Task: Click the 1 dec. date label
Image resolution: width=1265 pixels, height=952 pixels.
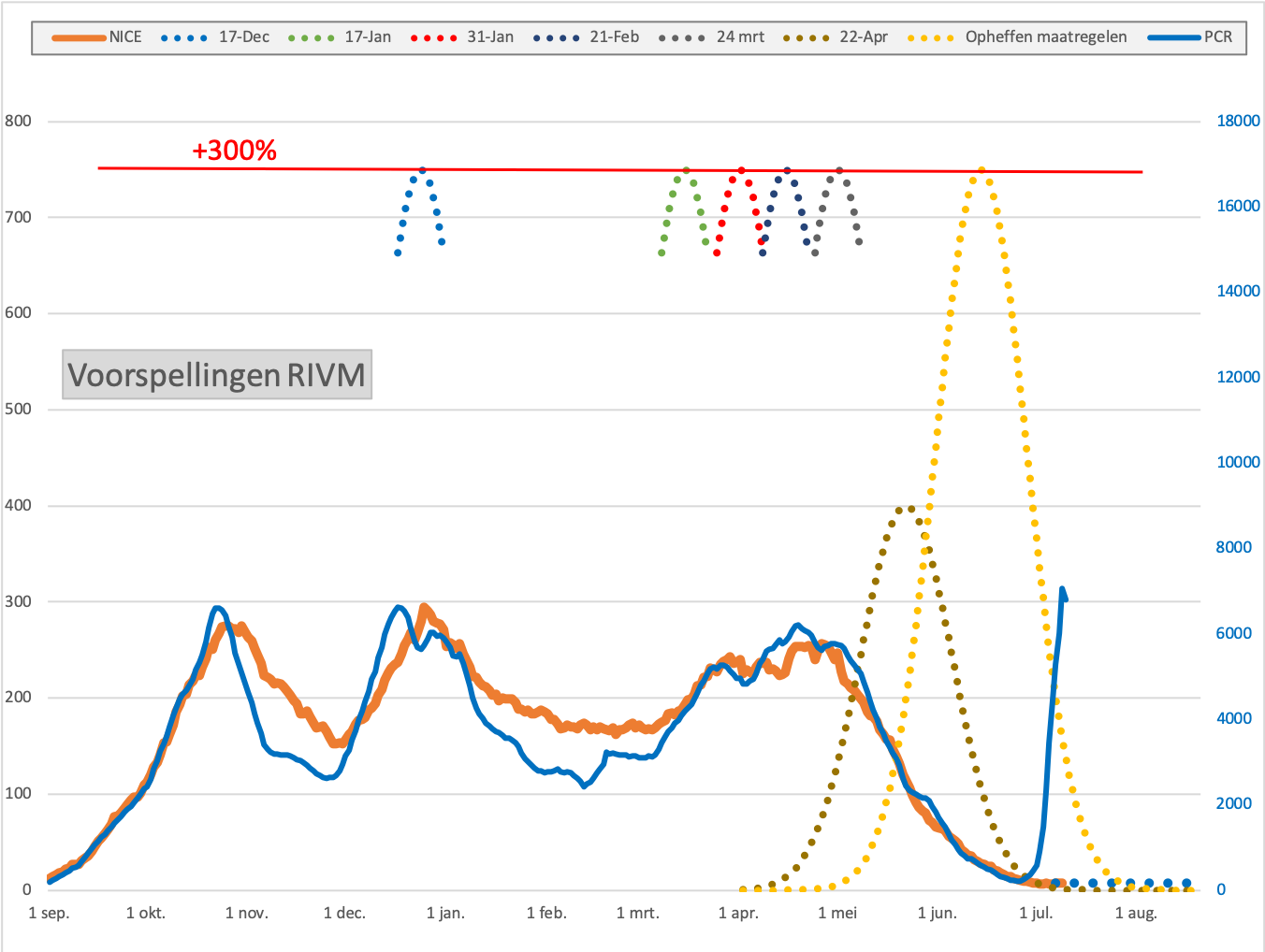Action: (x=344, y=913)
